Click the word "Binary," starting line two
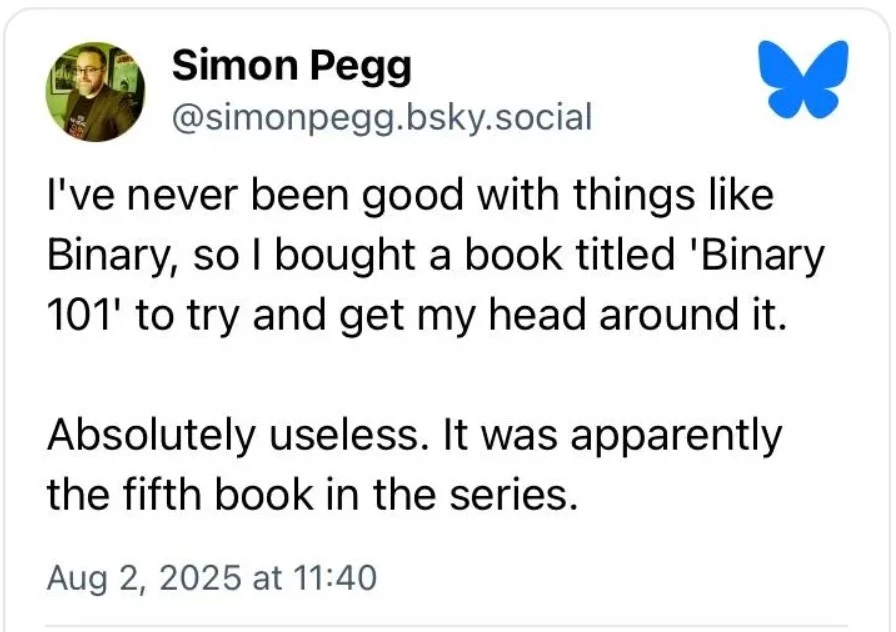 pyautogui.click(x=103, y=257)
